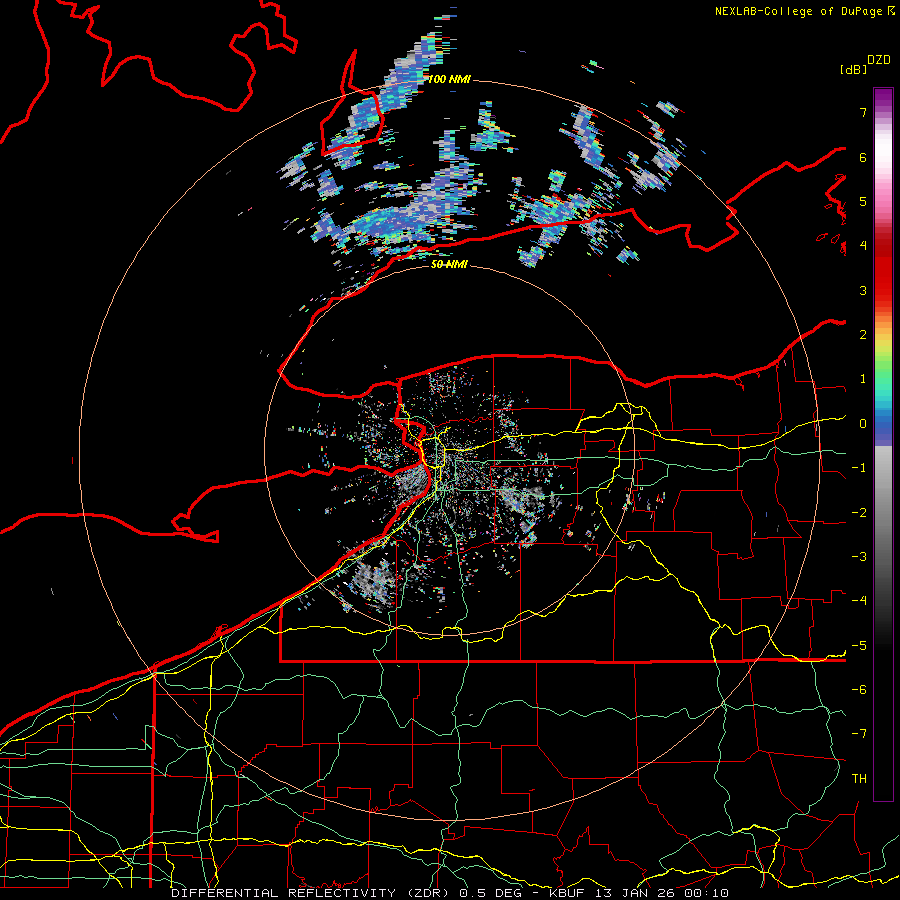Click the 00:10 timestamp
The image size is (900, 900).
(x=706, y=893)
